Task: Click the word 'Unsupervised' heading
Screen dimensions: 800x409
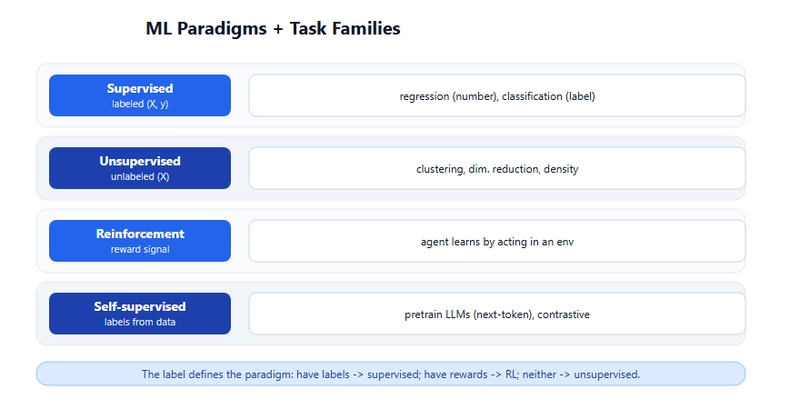Action: coord(140,161)
